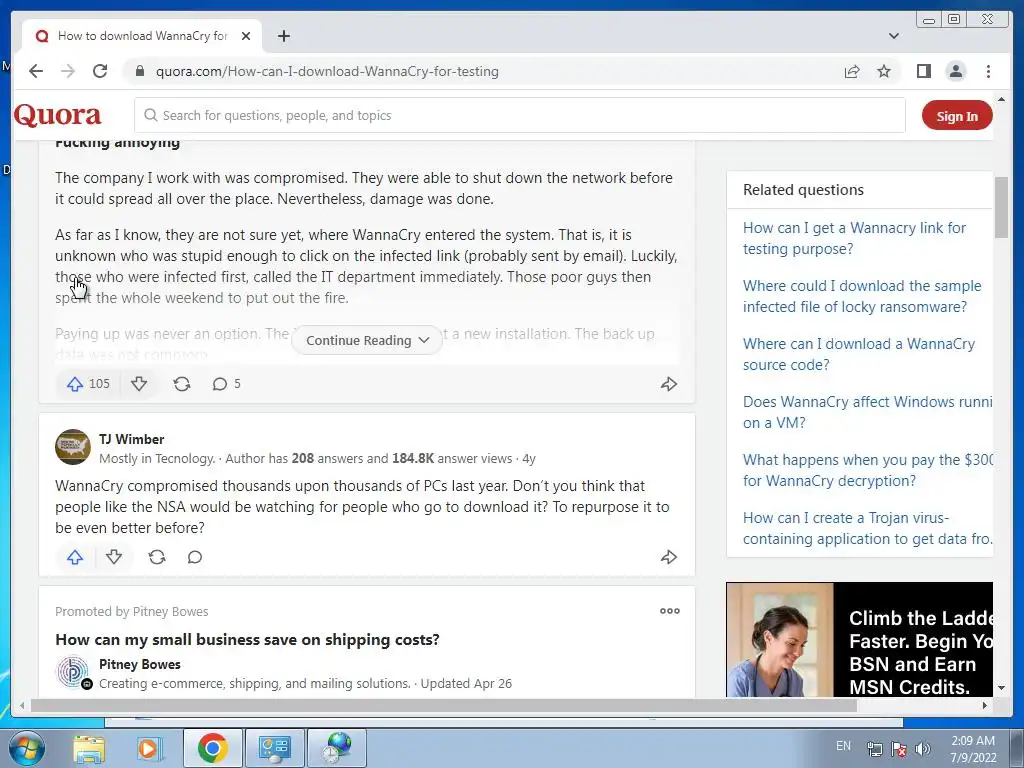Downvote the answer with 105 upvotes

click(139, 384)
